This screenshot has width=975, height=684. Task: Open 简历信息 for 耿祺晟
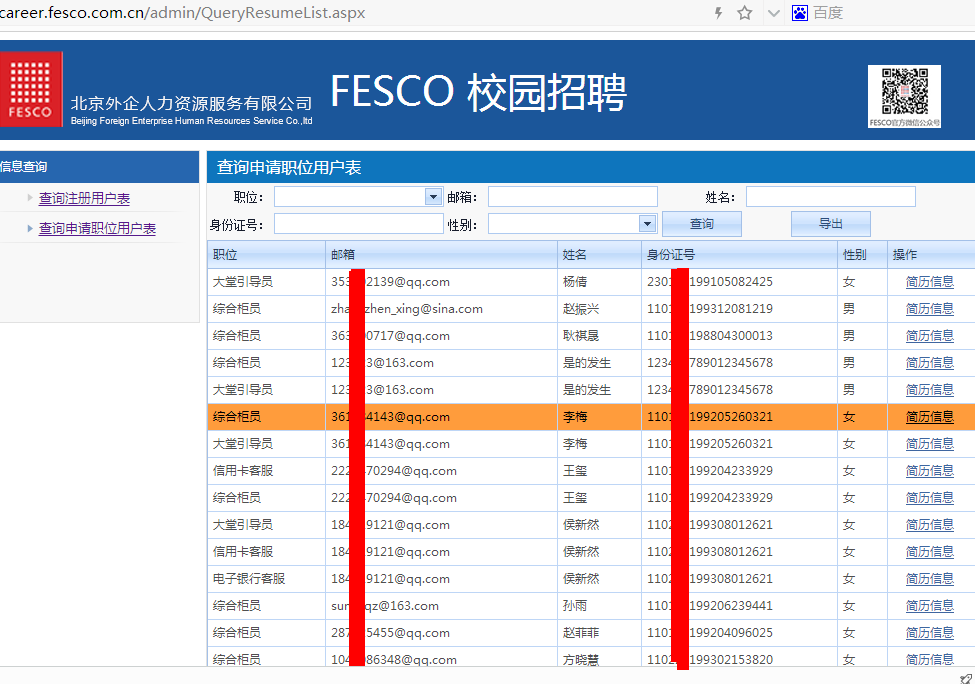[930, 336]
